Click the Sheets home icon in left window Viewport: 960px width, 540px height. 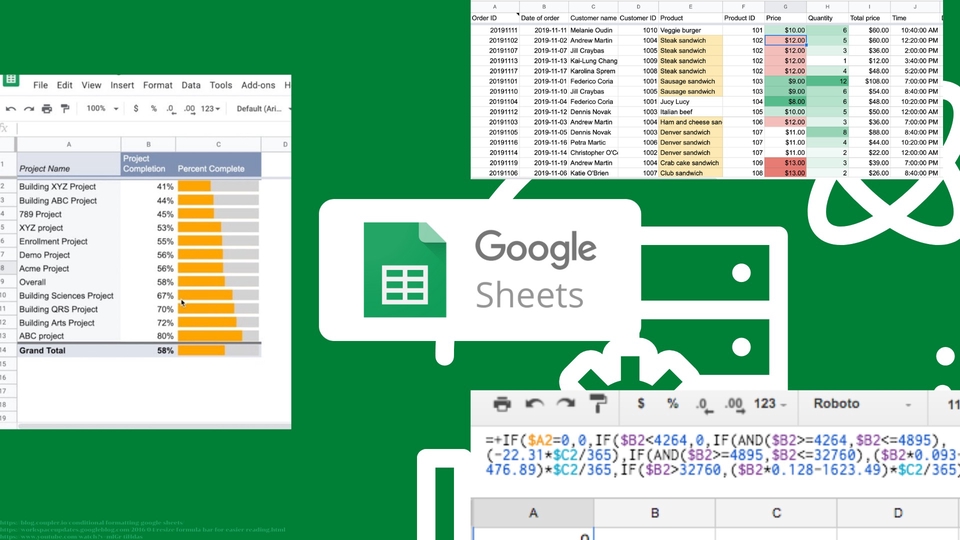(10, 80)
